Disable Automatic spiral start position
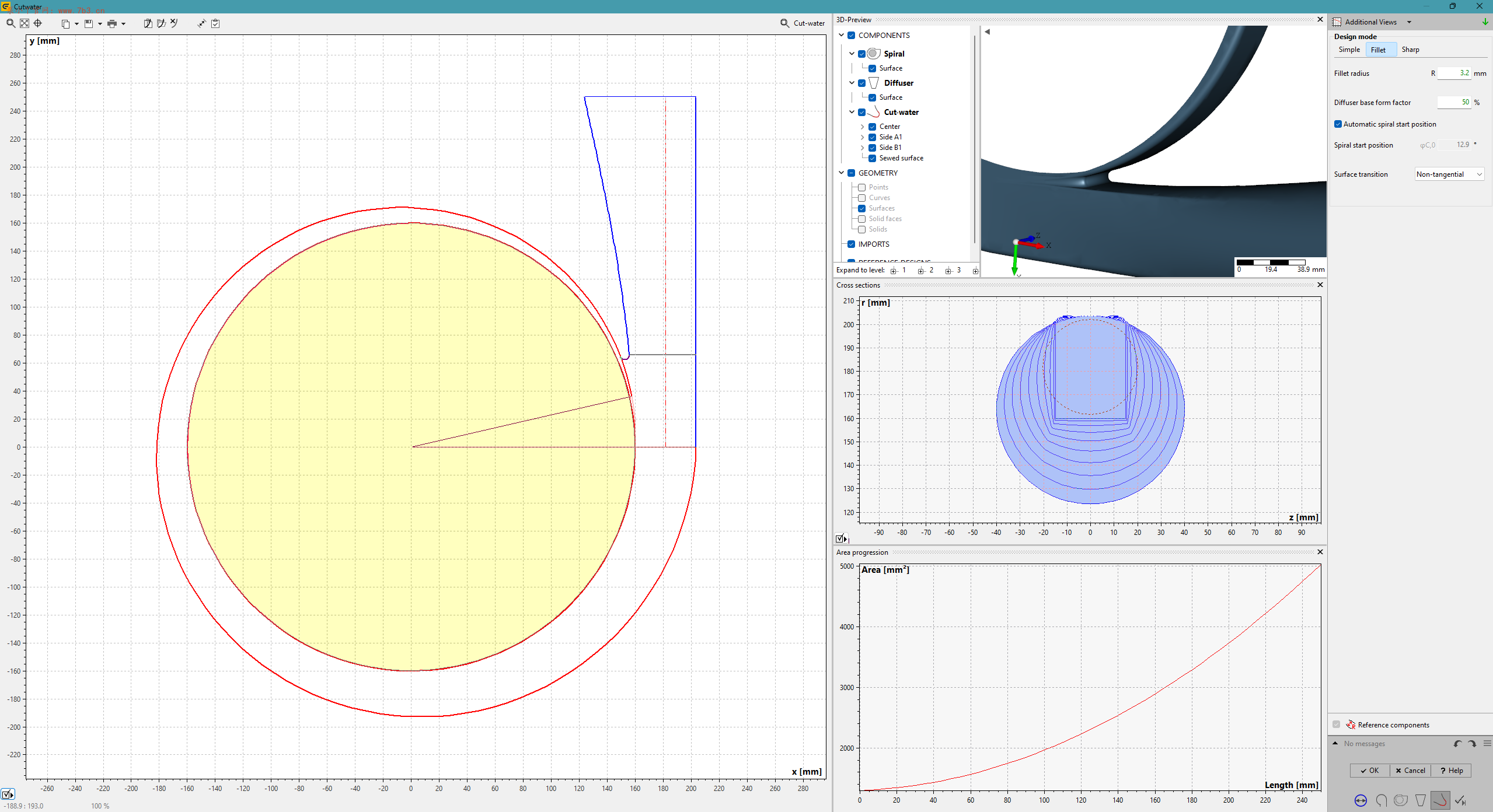This screenshot has height=812, width=1493. point(1338,124)
